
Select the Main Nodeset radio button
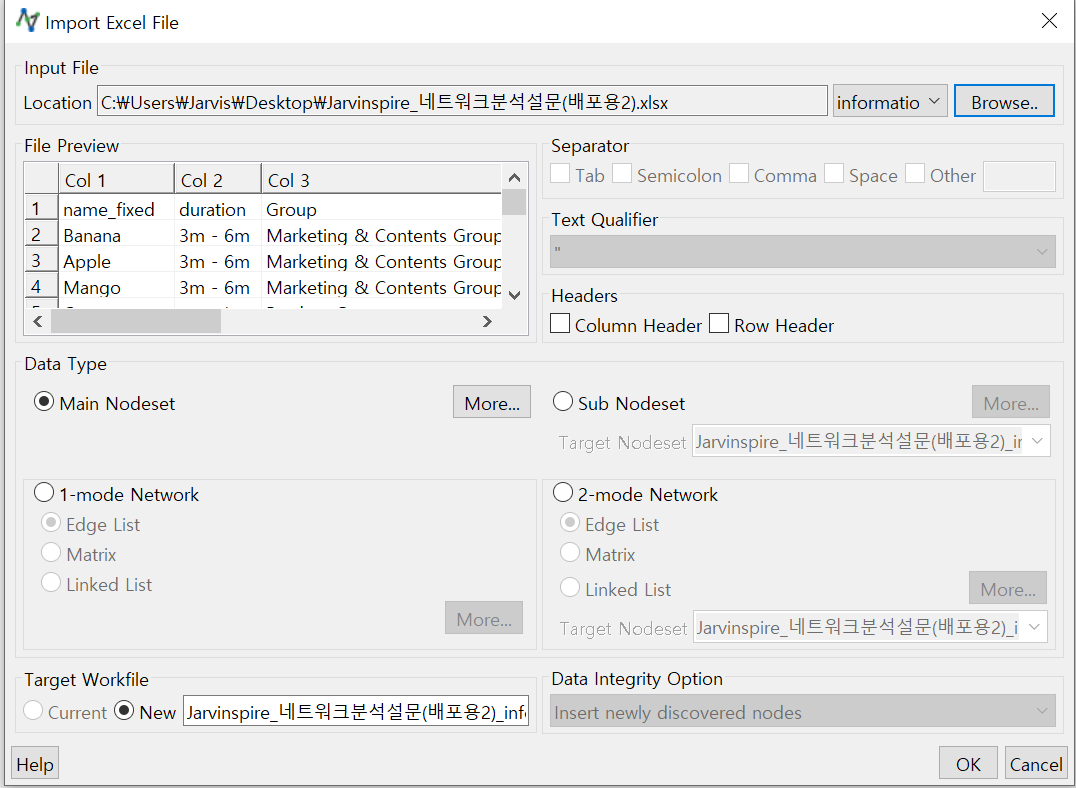pyautogui.click(x=44, y=402)
